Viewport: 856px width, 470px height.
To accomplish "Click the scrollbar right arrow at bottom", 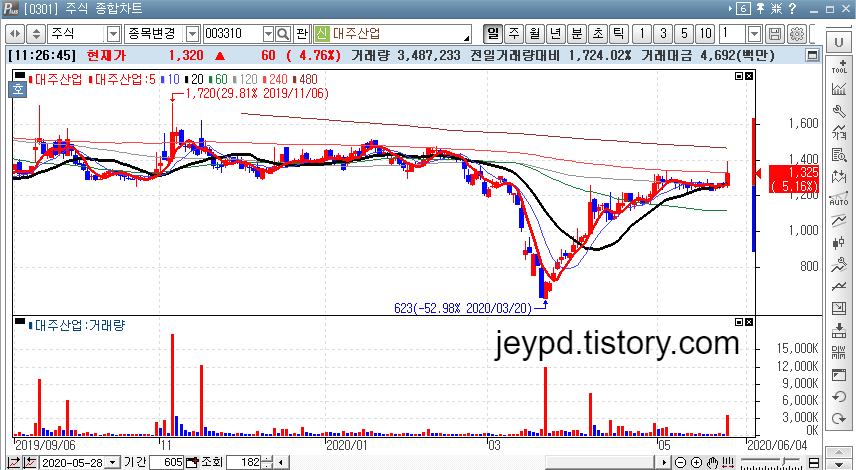I will point(664,463).
